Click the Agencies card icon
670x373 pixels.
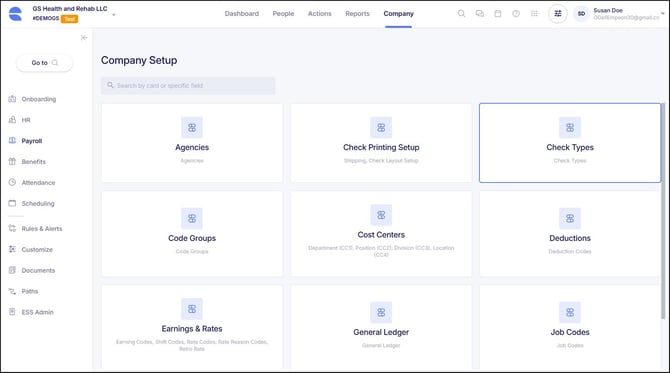pyautogui.click(x=192, y=127)
